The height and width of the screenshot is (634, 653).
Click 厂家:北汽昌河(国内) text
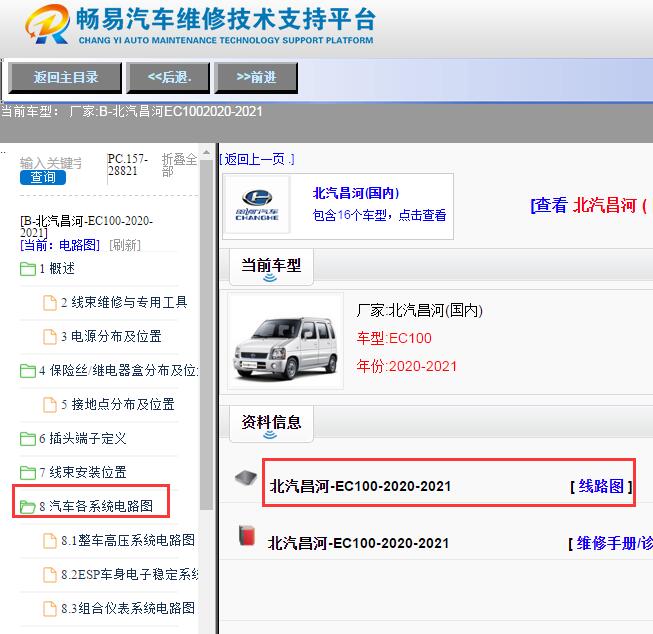point(419,310)
